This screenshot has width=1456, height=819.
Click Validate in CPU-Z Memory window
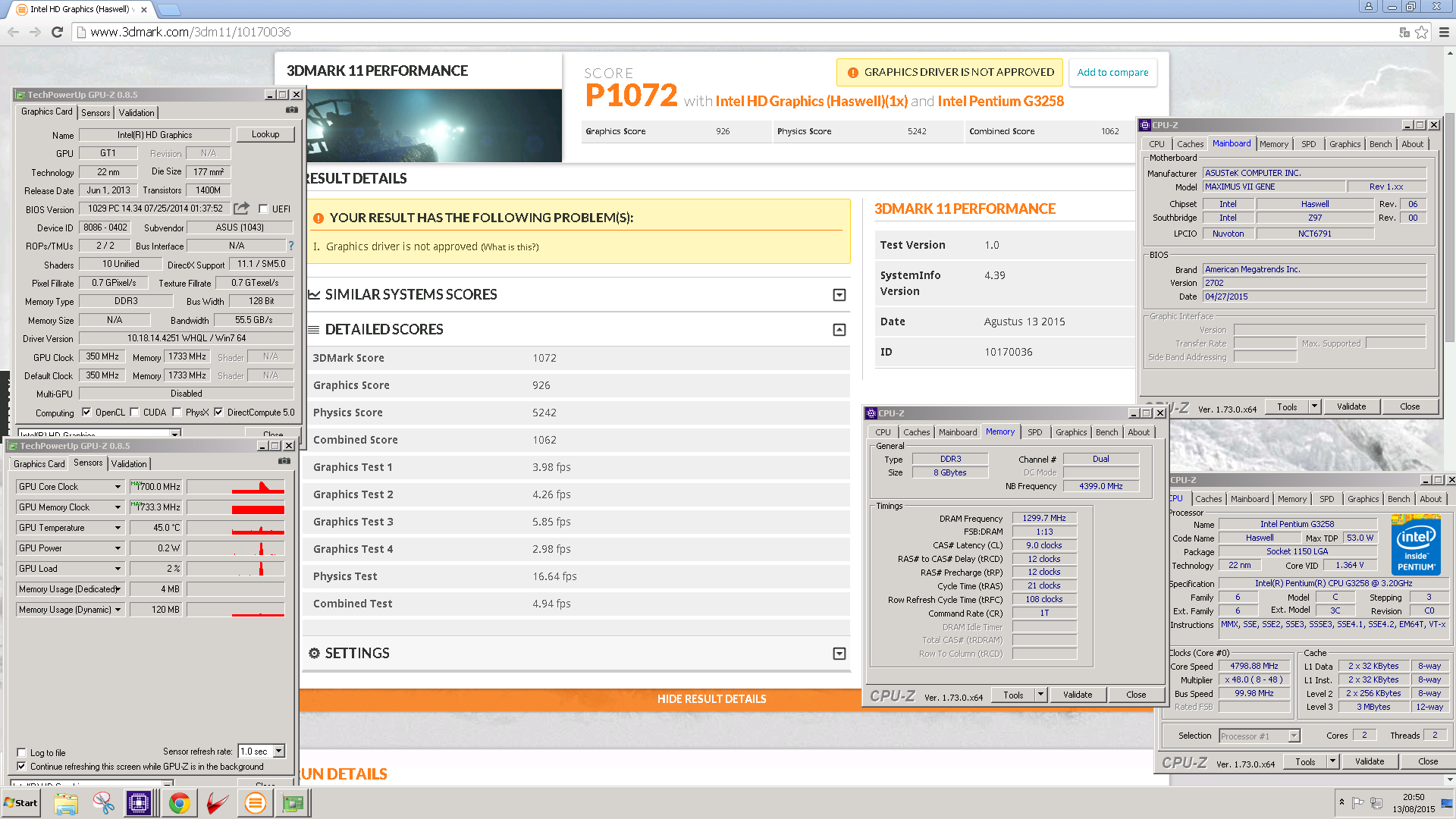[1078, 695]
